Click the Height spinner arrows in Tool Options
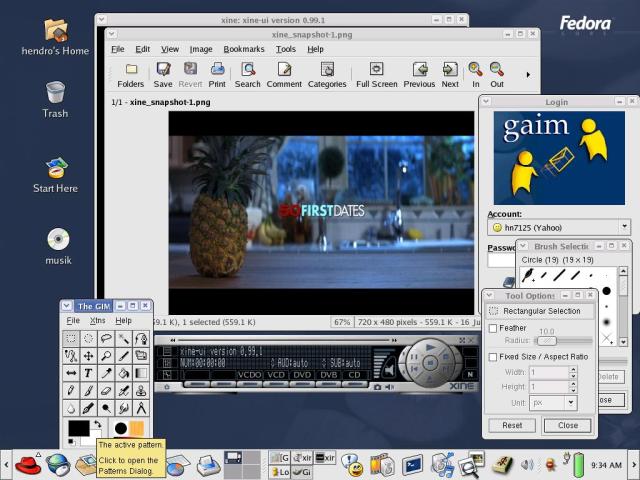 point(573,387)
